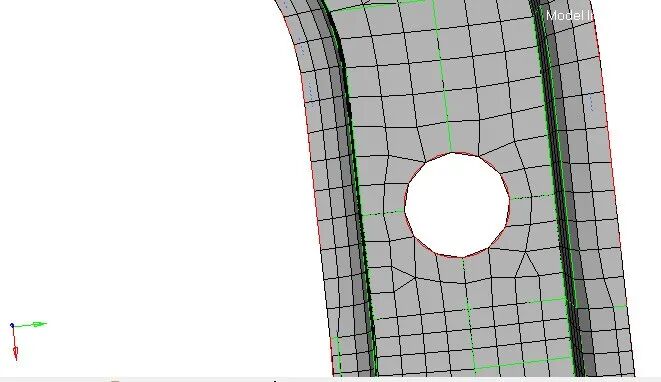Click the circular hole in the mesh
Viewport: 661px width, 382px height.
coord(457,205)
